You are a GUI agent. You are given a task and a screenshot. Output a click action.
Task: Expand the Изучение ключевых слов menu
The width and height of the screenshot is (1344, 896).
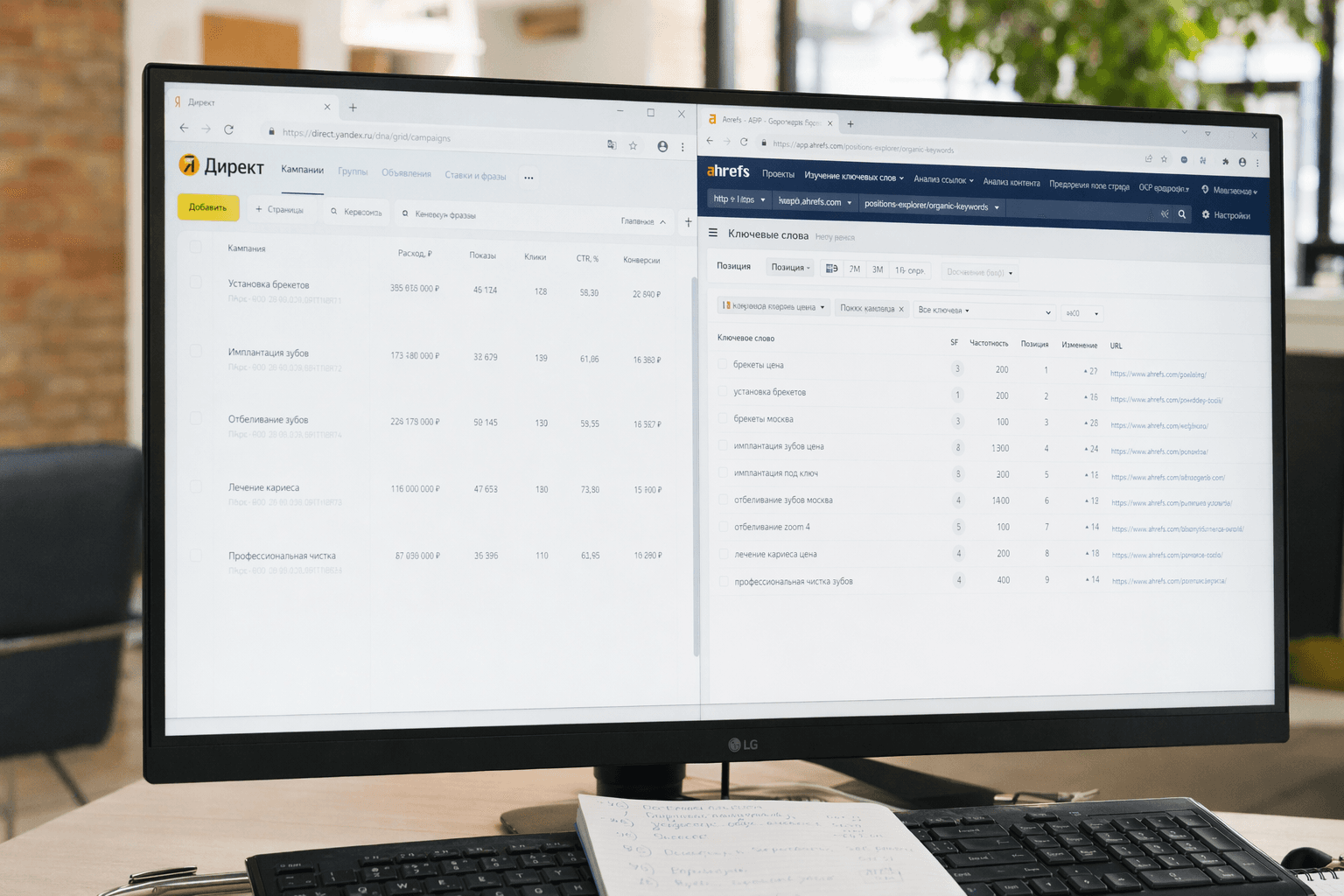854,177
